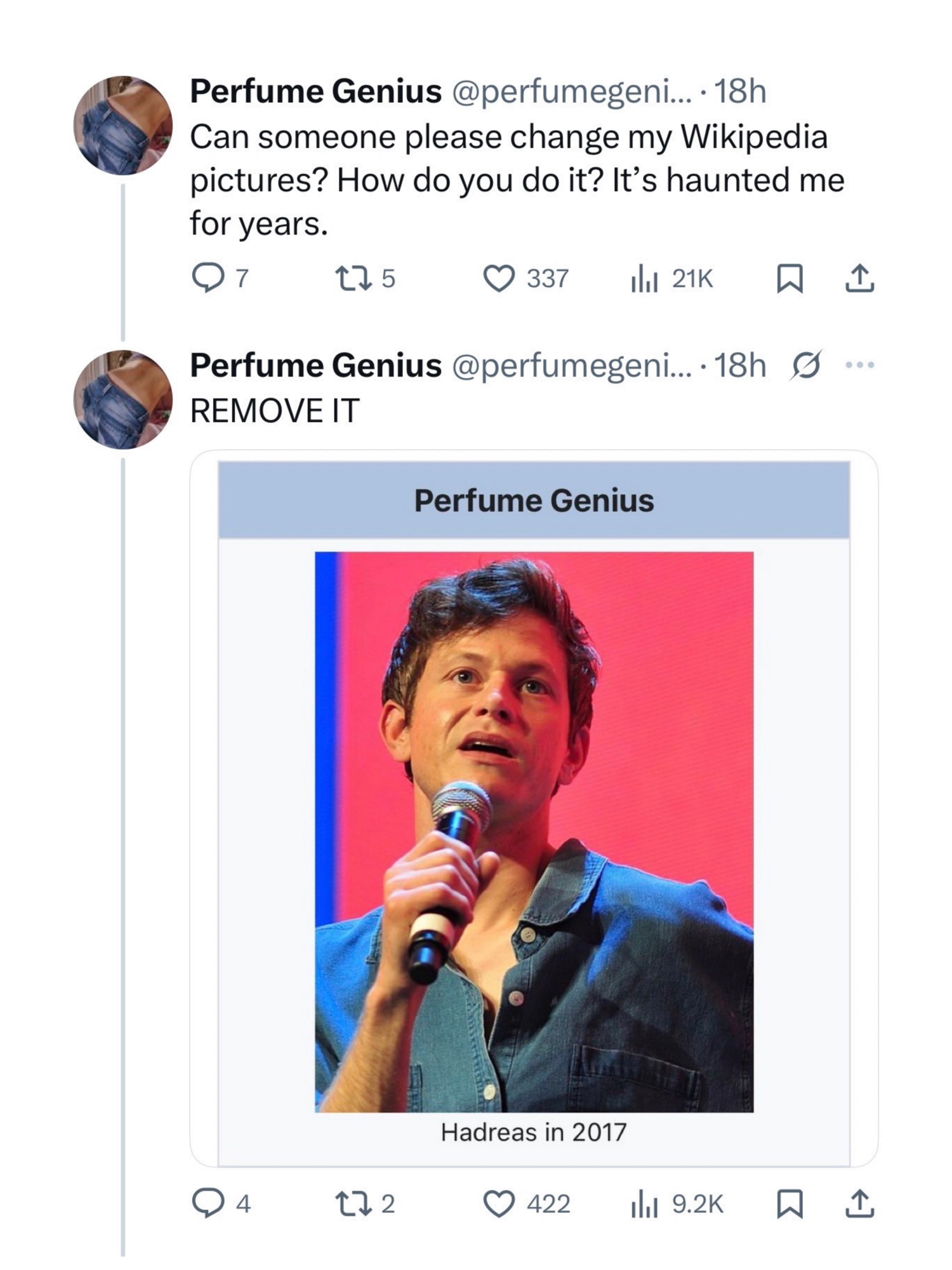Reply to the REMOVE IT tweet
This screenshot has height=1270, width=952.
(x=206, y=1203)
